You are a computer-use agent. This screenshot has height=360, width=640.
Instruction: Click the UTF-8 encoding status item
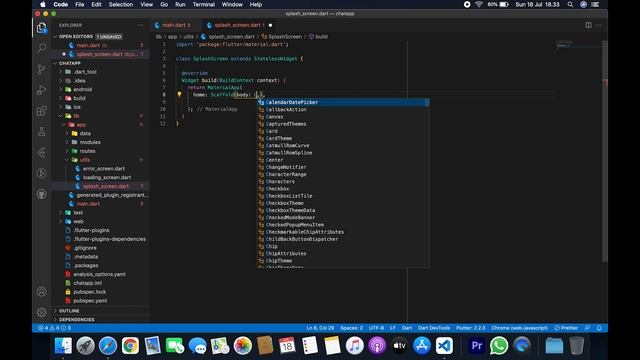pyautogui.click(x=376, y=328)
